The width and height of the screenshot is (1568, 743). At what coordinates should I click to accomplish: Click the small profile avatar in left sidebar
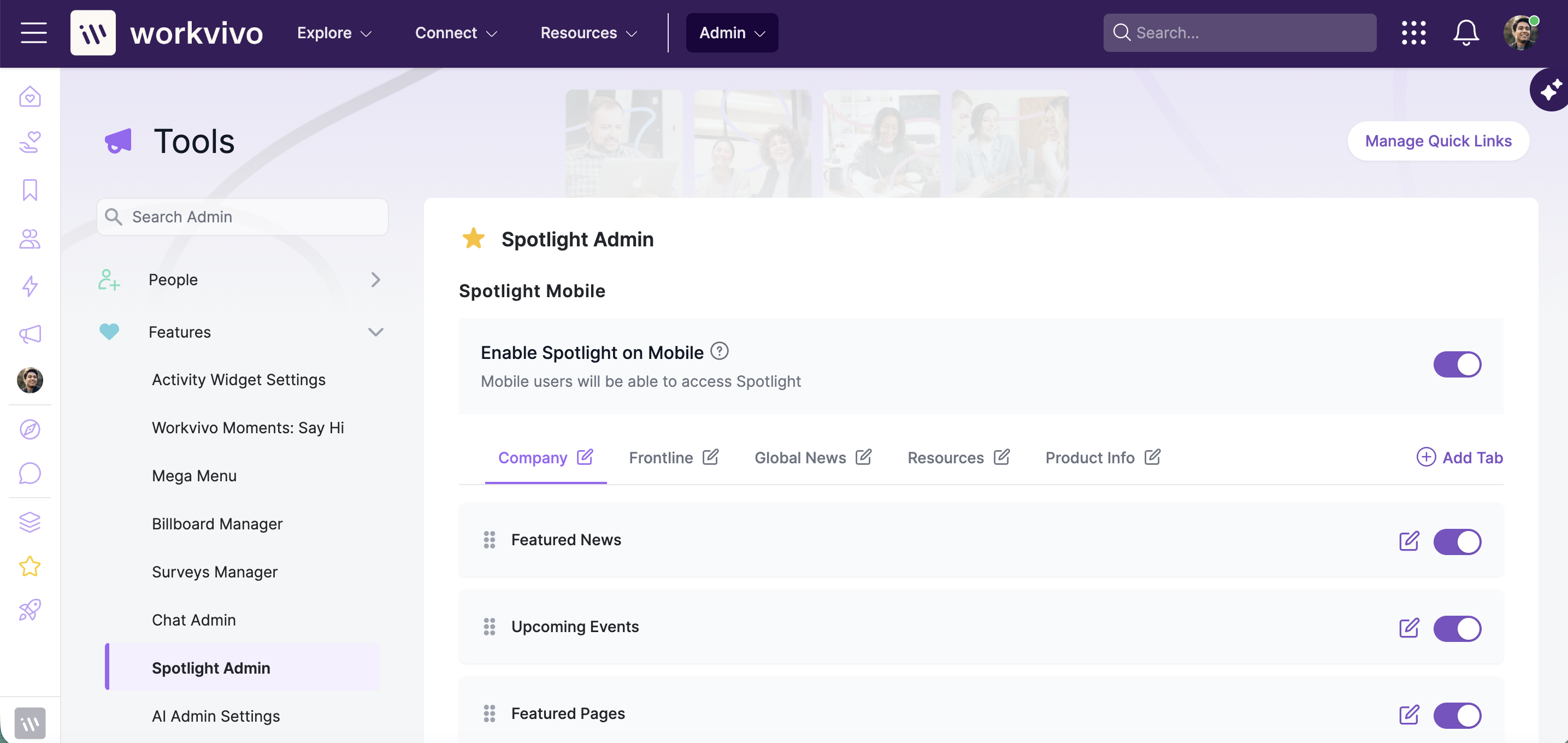coord(30,380)
